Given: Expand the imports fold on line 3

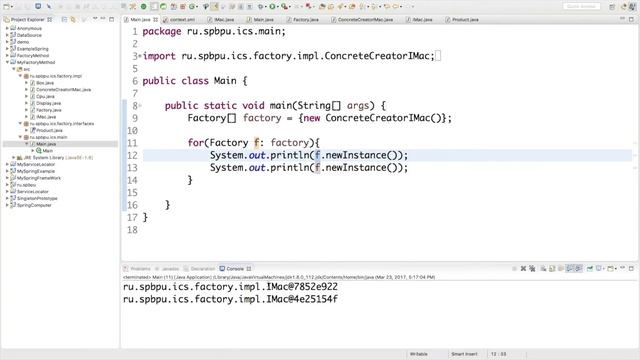Looking at the screenshot, I should point(140,56).
